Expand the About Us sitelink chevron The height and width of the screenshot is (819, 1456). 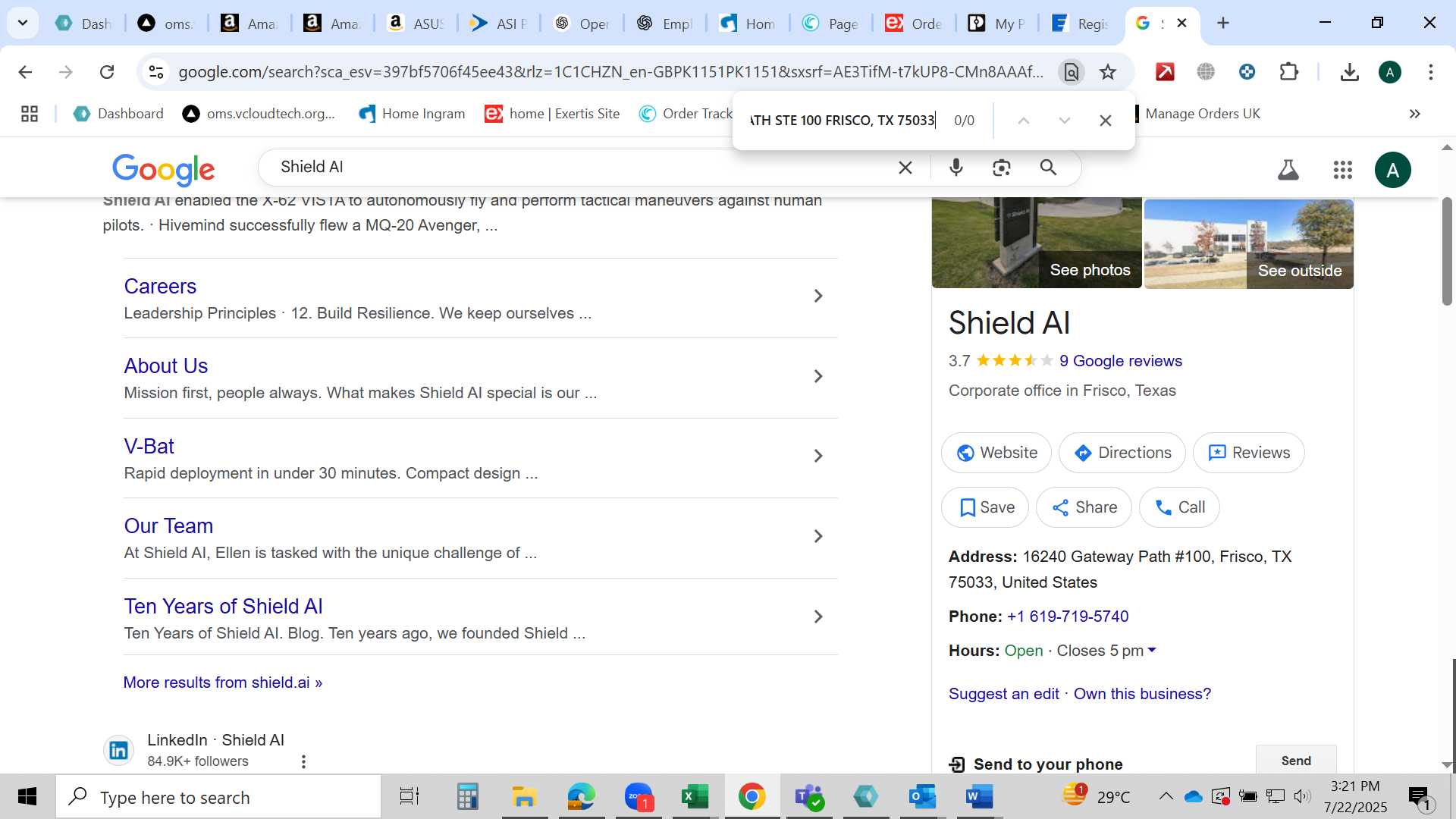pyautogui.click(x=817, y=376)
